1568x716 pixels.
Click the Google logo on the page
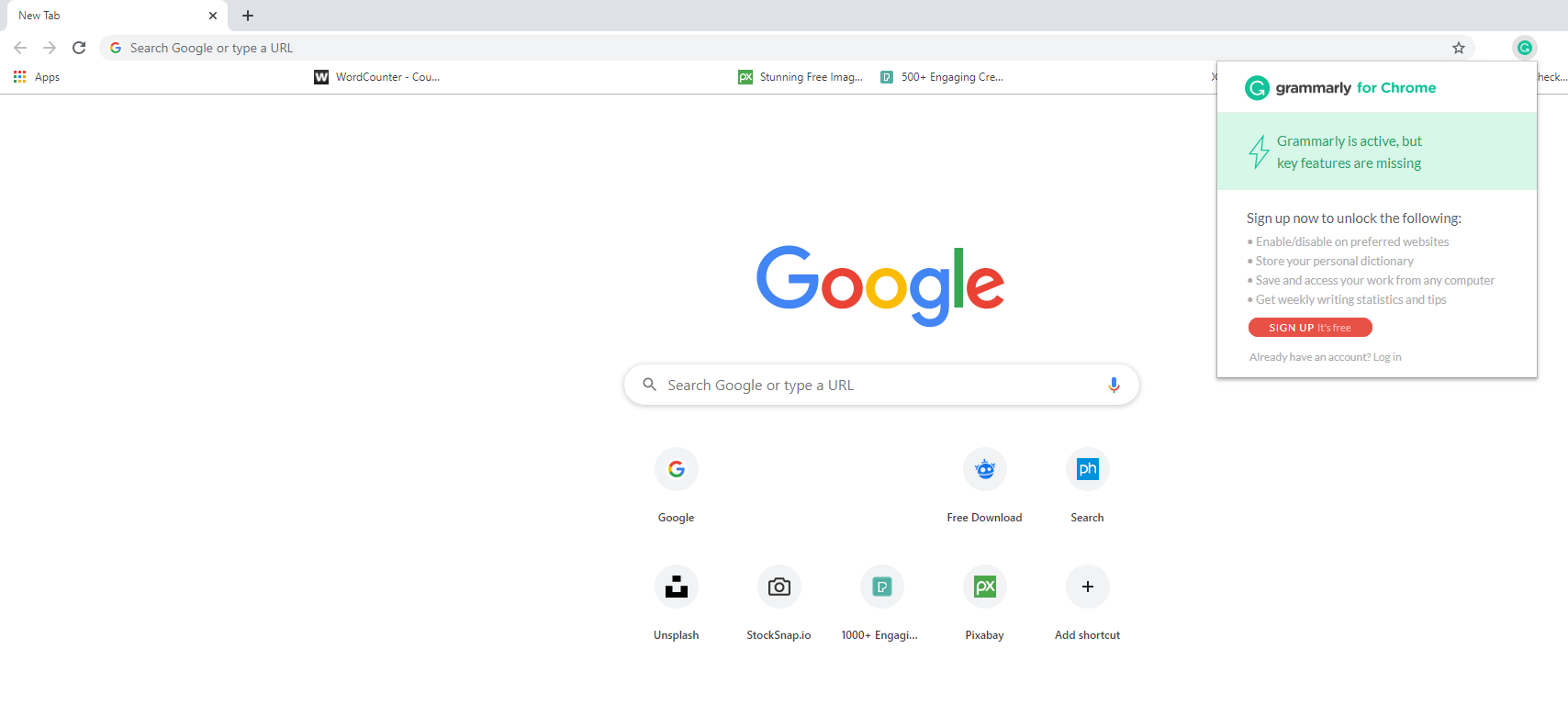coord(880,285)
